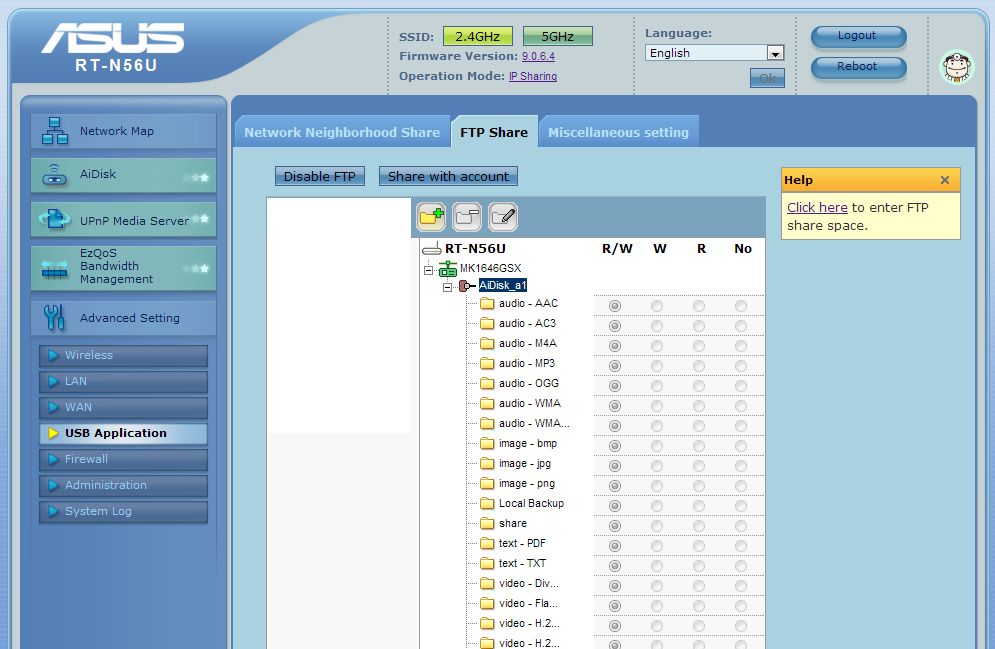This screenshot has height=649, width=995.
Task: Collapse the AiDisk_a1 partition node
Action: (x=448, y=287)
